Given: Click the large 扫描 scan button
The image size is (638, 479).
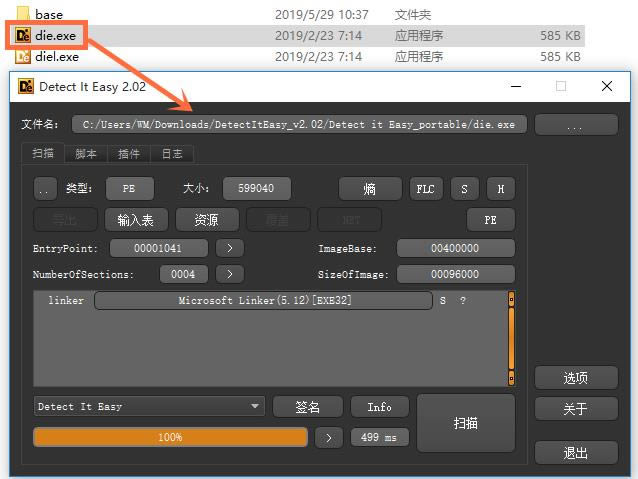Looking at the screenshot, I should [x=466, y=423].
